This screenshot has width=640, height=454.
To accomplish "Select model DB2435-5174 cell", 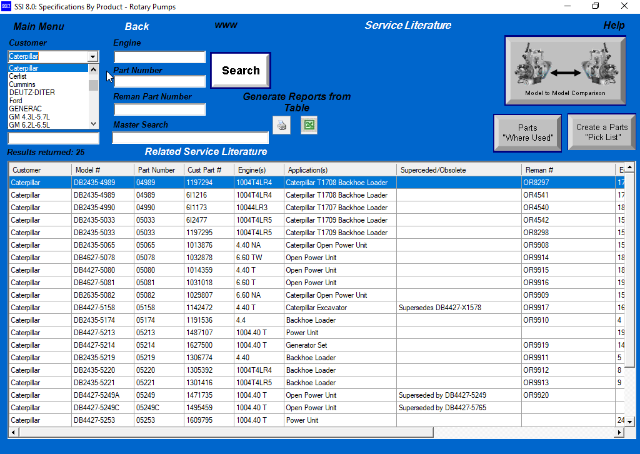I will (103, 320).
